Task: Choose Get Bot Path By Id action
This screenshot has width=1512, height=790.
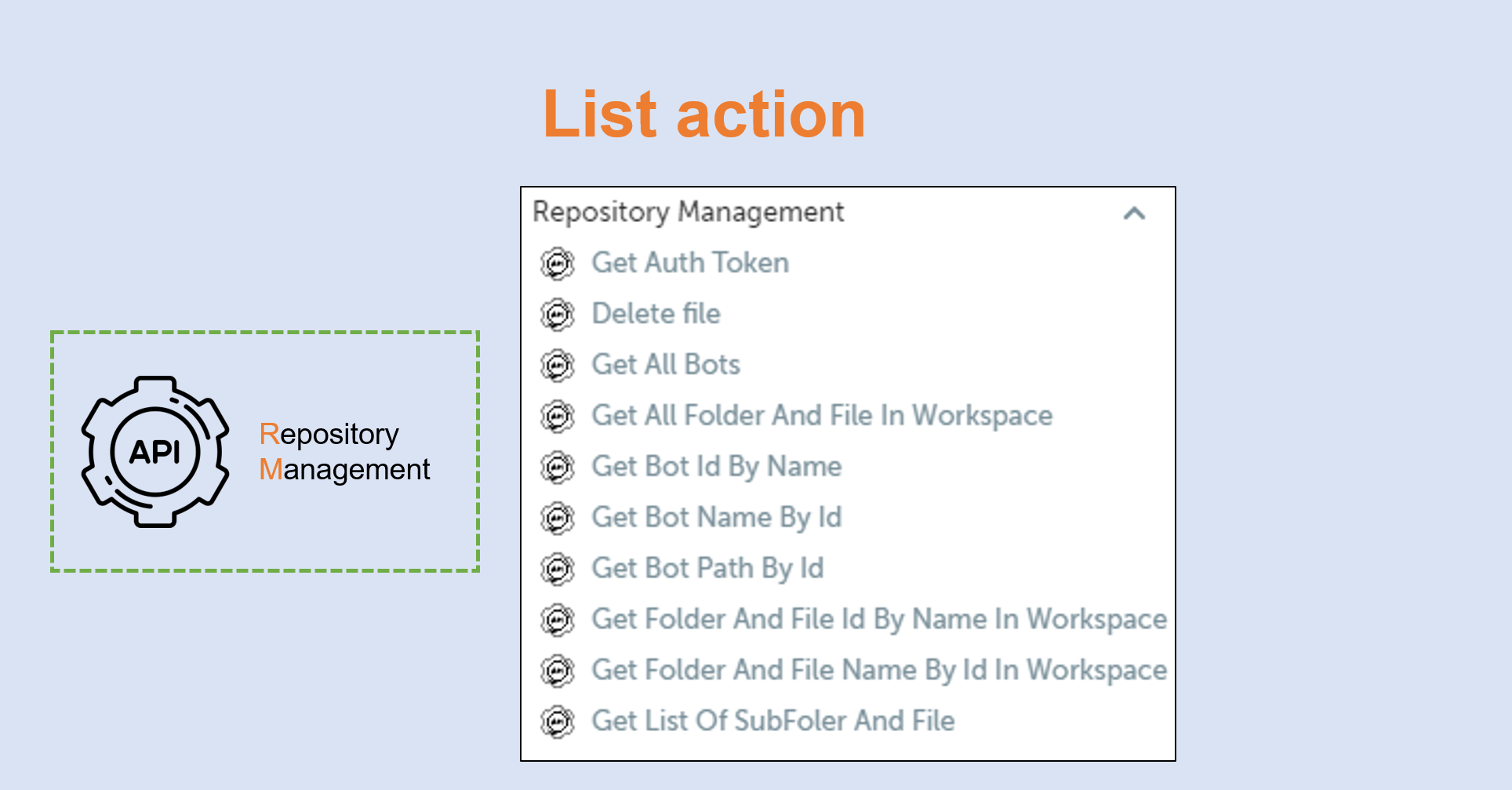Action: [707, 569]
